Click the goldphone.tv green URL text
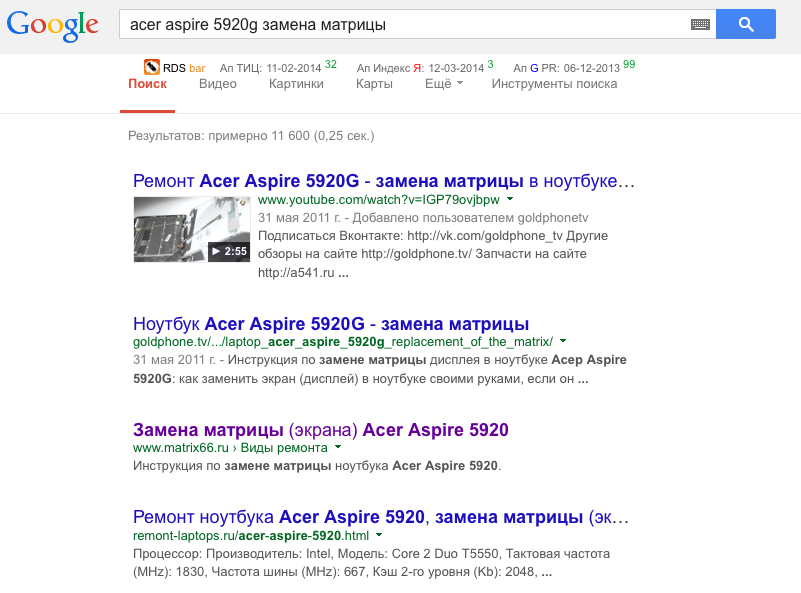801x593 pixels. coord(343,342)
